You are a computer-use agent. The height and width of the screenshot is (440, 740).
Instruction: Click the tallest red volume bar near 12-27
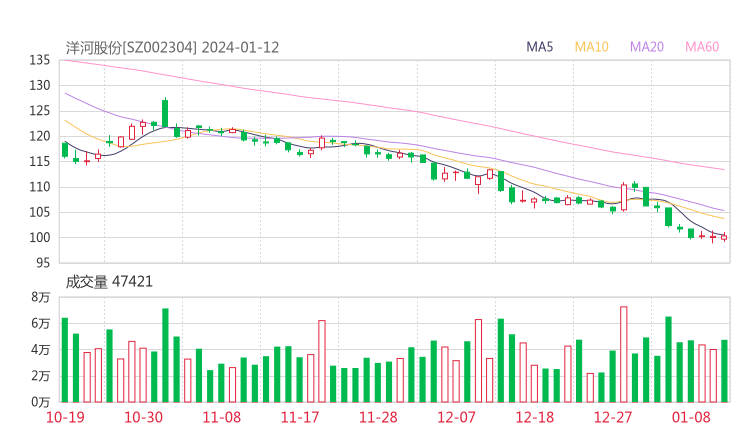coord(624,355)
